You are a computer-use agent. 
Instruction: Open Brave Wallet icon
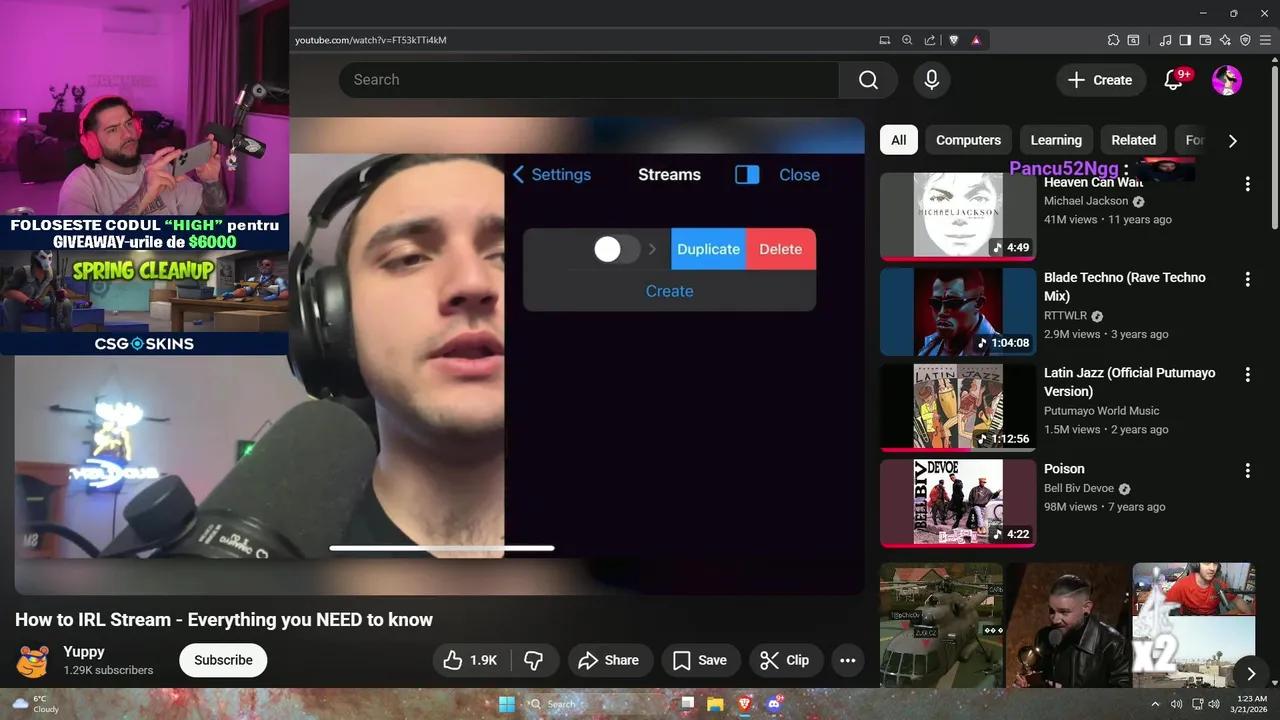click(1205, 40)
